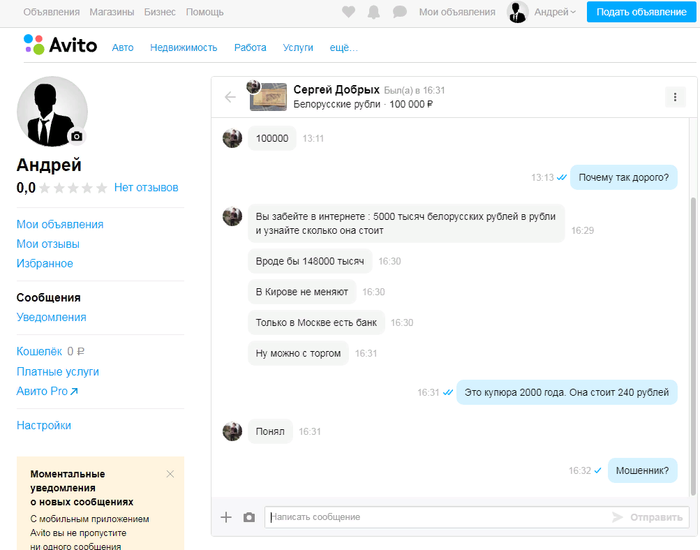Click the chat scrollbar
Viewport: 700px width, 550px height.
point(692,340)
